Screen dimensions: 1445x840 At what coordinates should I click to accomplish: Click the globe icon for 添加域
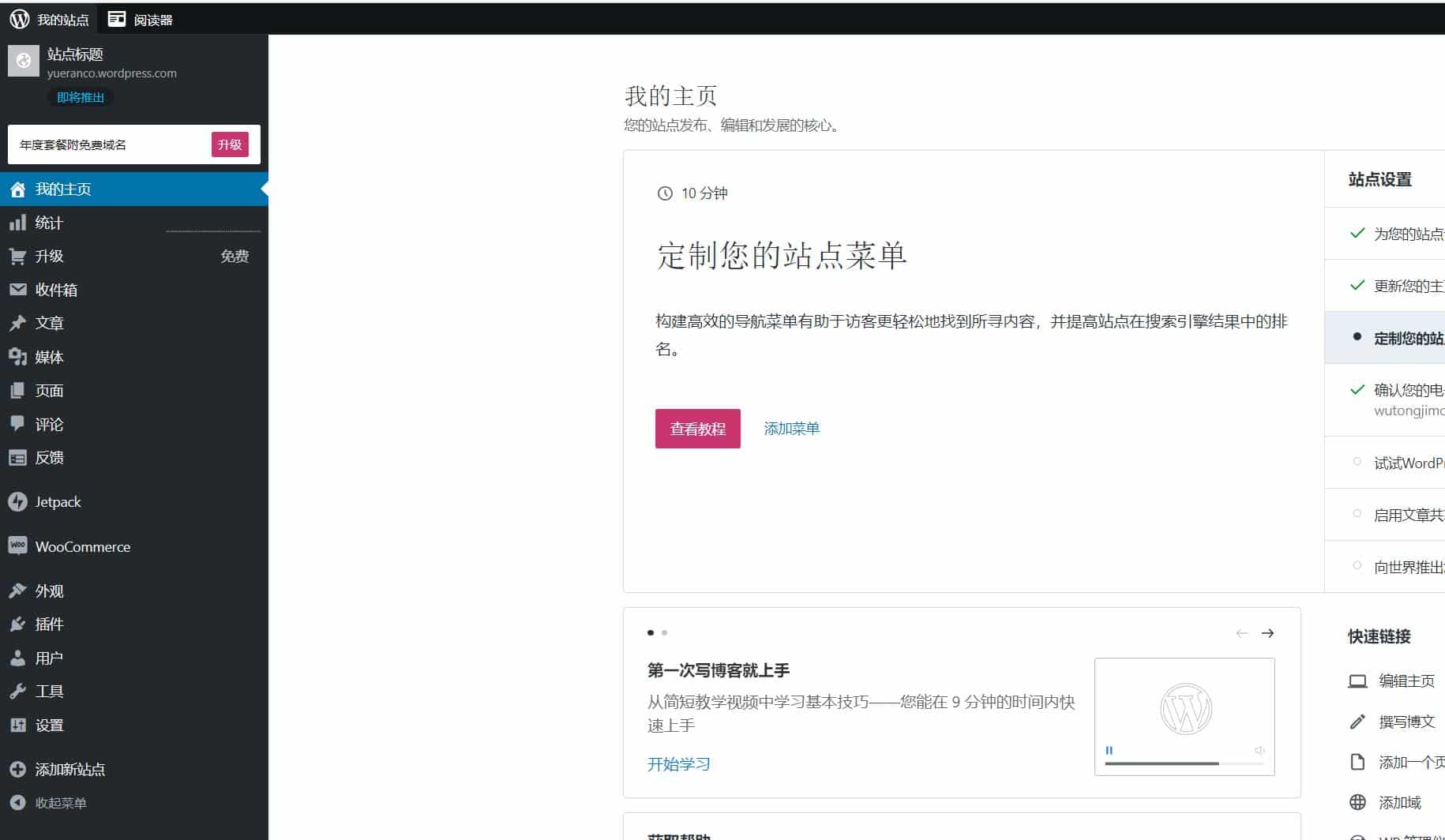pos(1357,803)
